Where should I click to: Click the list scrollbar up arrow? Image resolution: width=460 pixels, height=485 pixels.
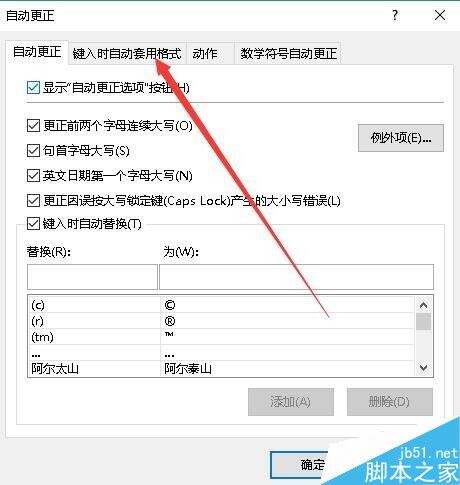coord(424,305)
